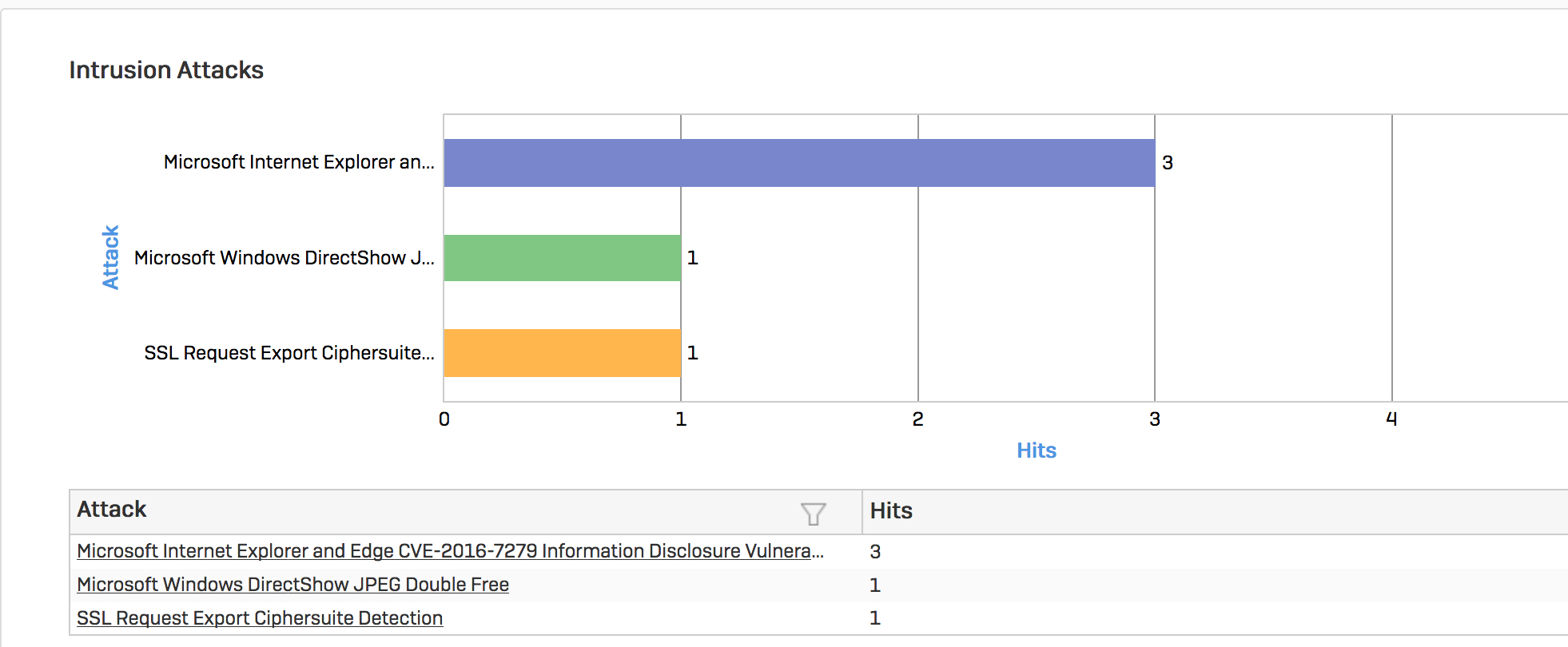Click the Hits axis title below chart

[x=1037, y=451]
